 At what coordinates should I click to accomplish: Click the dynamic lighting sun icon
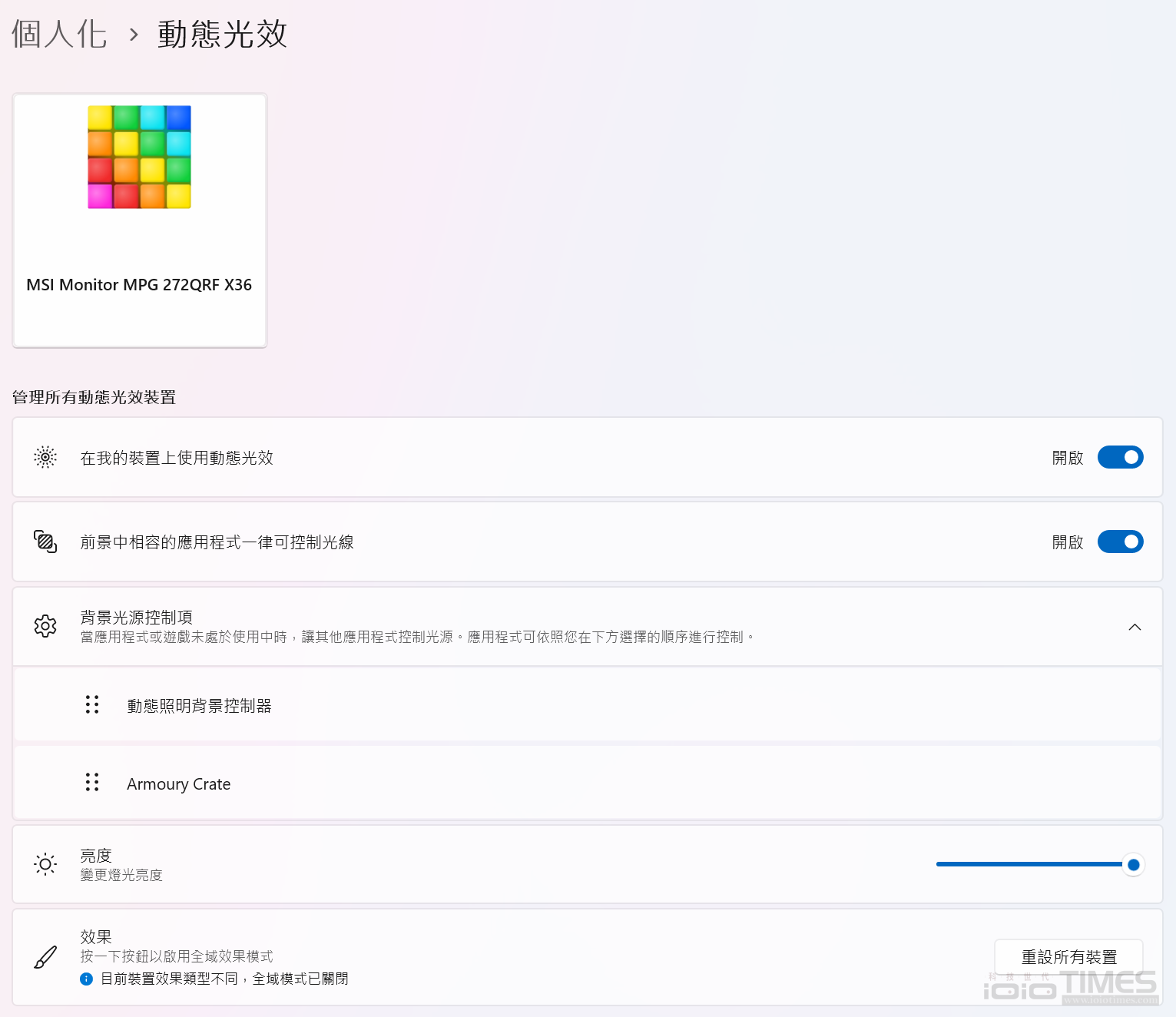tap(45, 457)
